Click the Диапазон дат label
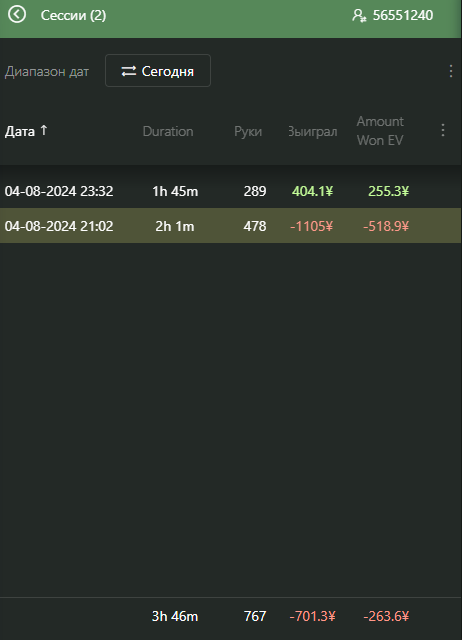This screenshot has width=462, height=640. click(47, 71)
